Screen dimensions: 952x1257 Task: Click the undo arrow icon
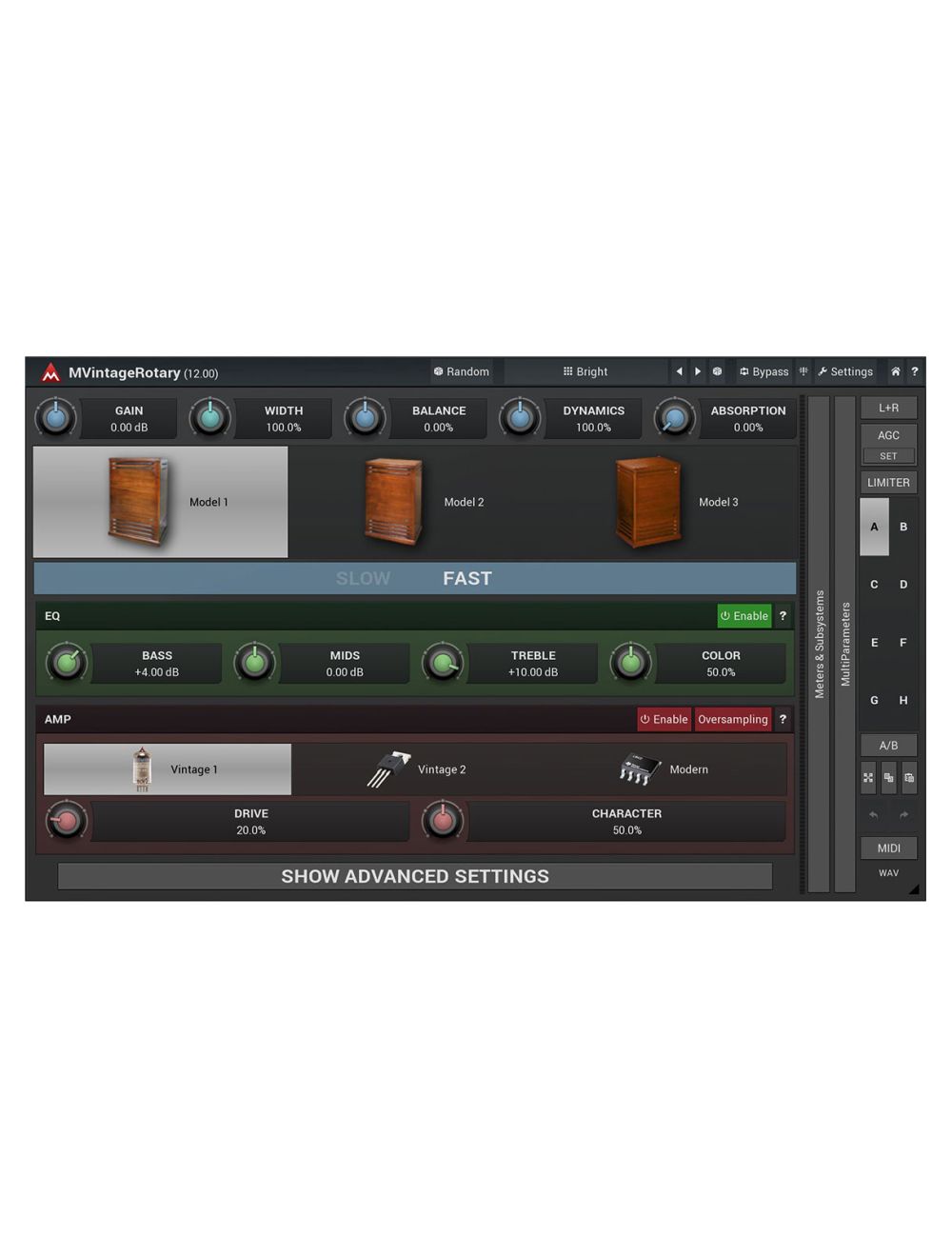click(873, 815)
